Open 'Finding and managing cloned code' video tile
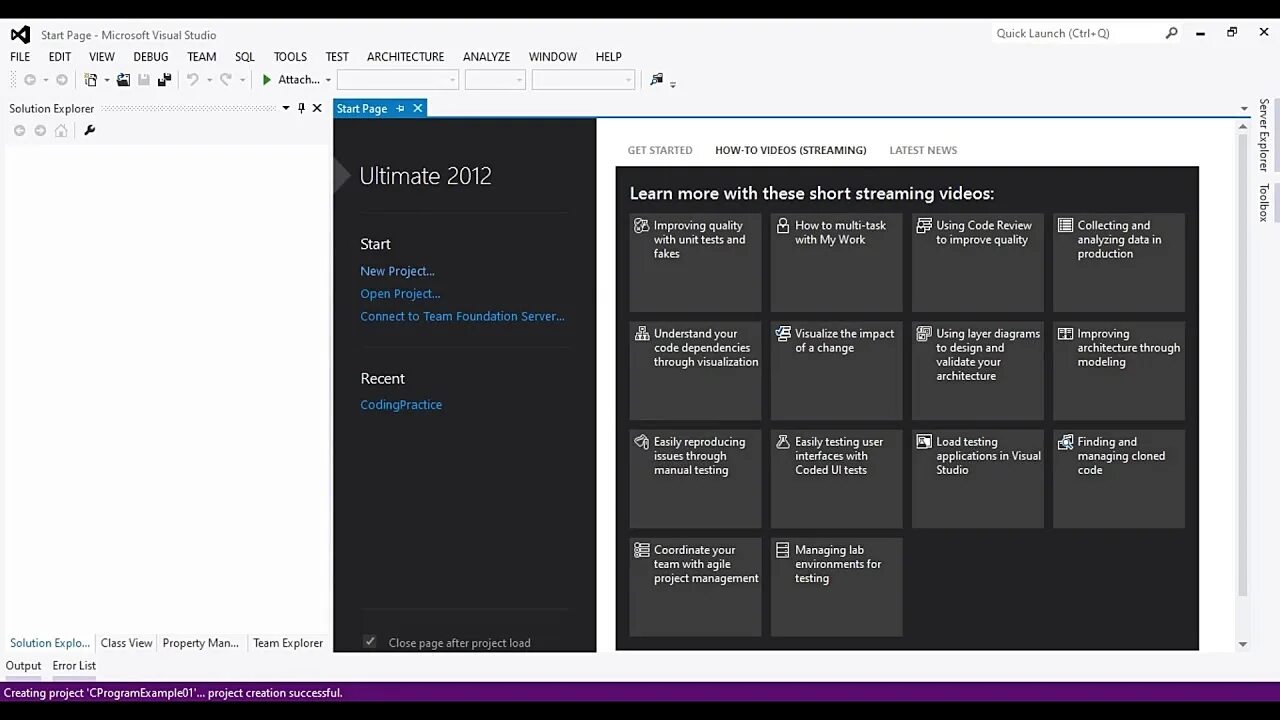 pyautogui.click(x=1119, y=478)
